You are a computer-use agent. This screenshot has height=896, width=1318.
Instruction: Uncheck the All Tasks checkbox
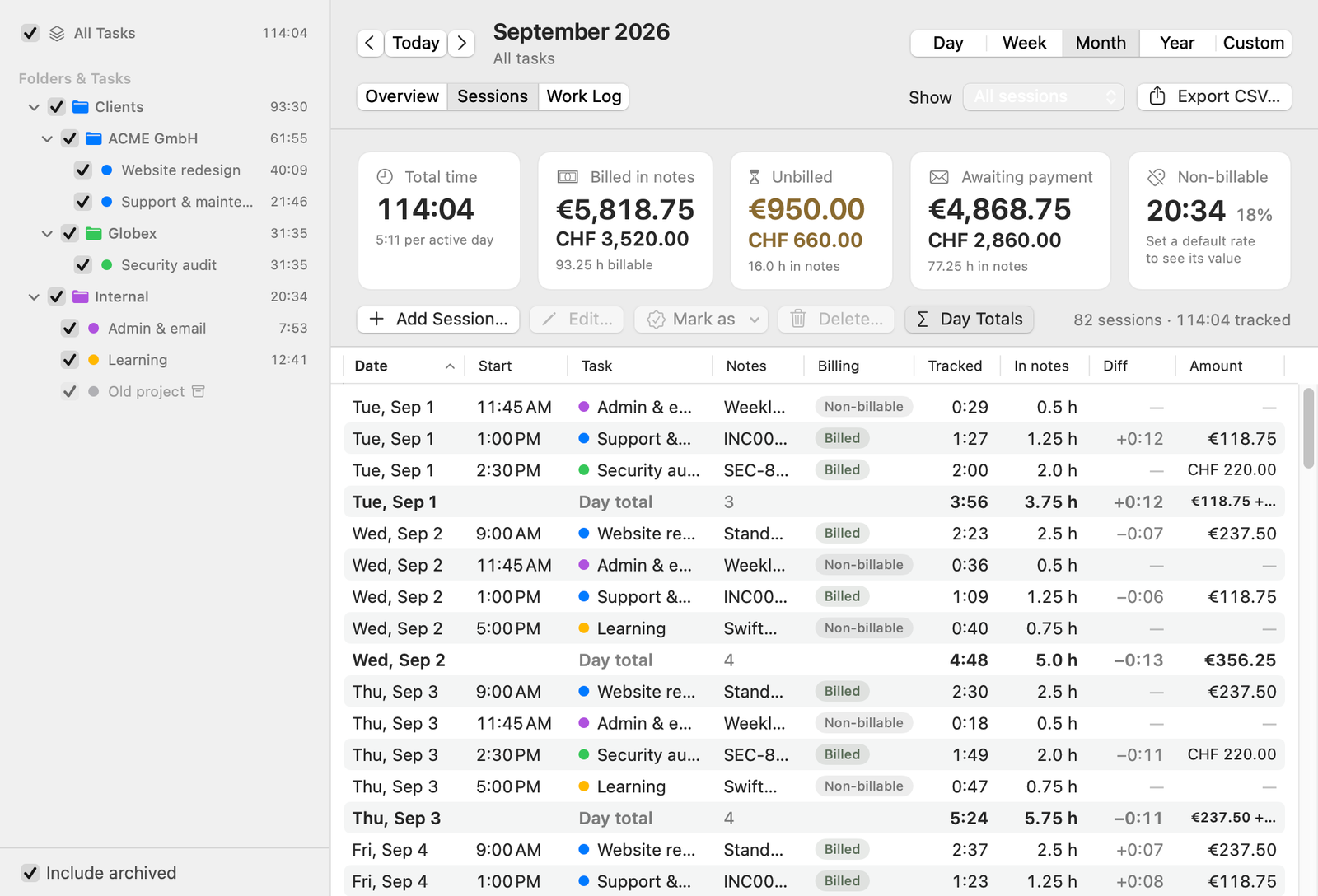(x=30, y=33)
